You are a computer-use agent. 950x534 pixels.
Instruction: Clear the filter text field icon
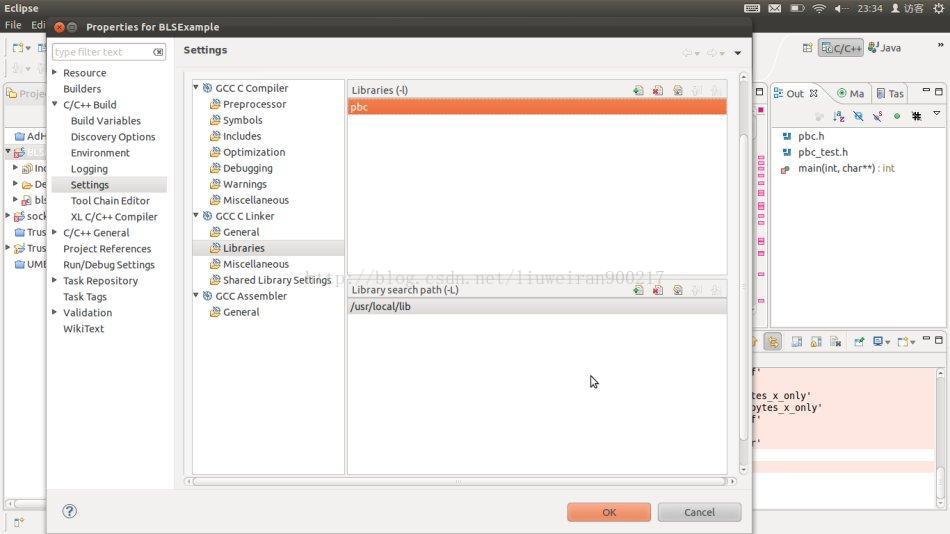158,52
